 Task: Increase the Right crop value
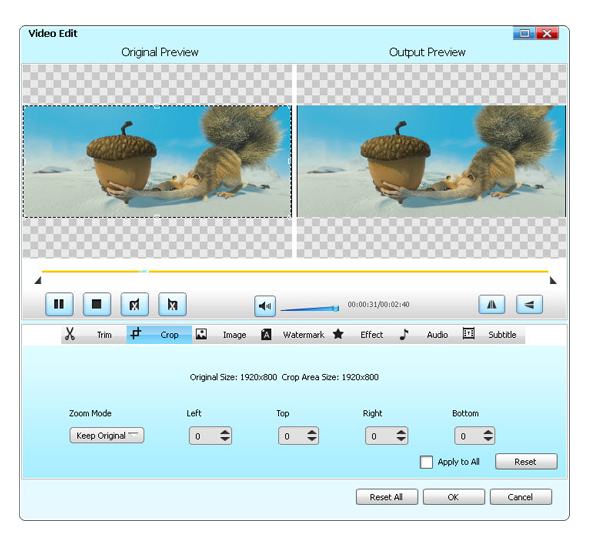pos(401,432)
